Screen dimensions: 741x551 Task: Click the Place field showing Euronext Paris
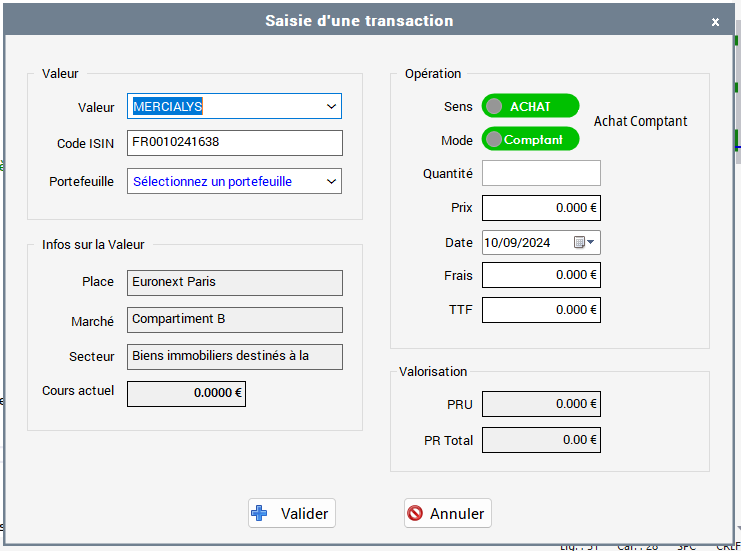coord(234,282)
